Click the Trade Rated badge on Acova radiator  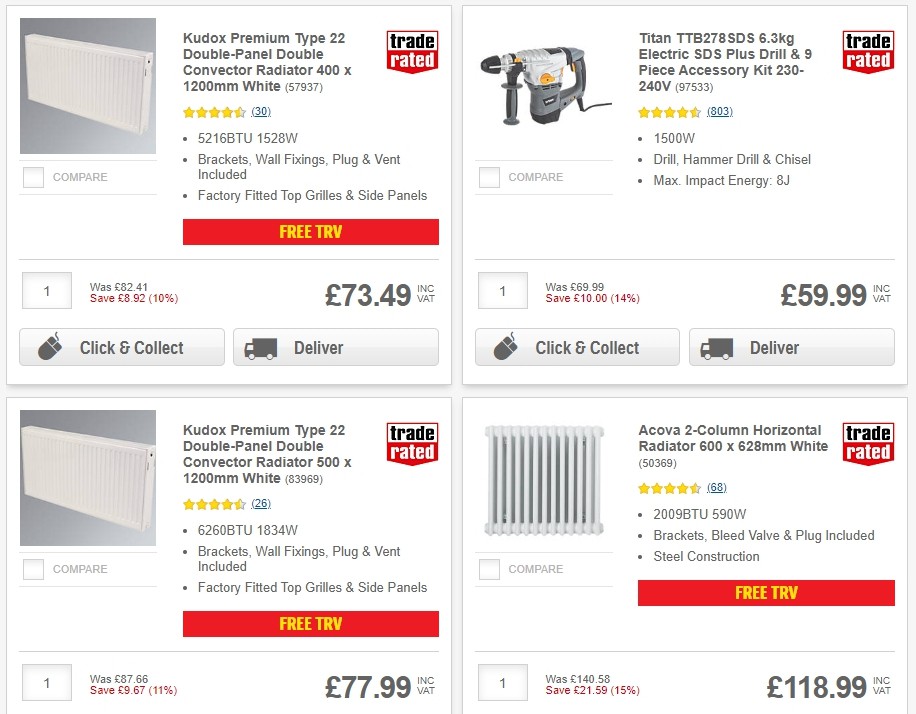pyautogui.click(x=868, y=444)
